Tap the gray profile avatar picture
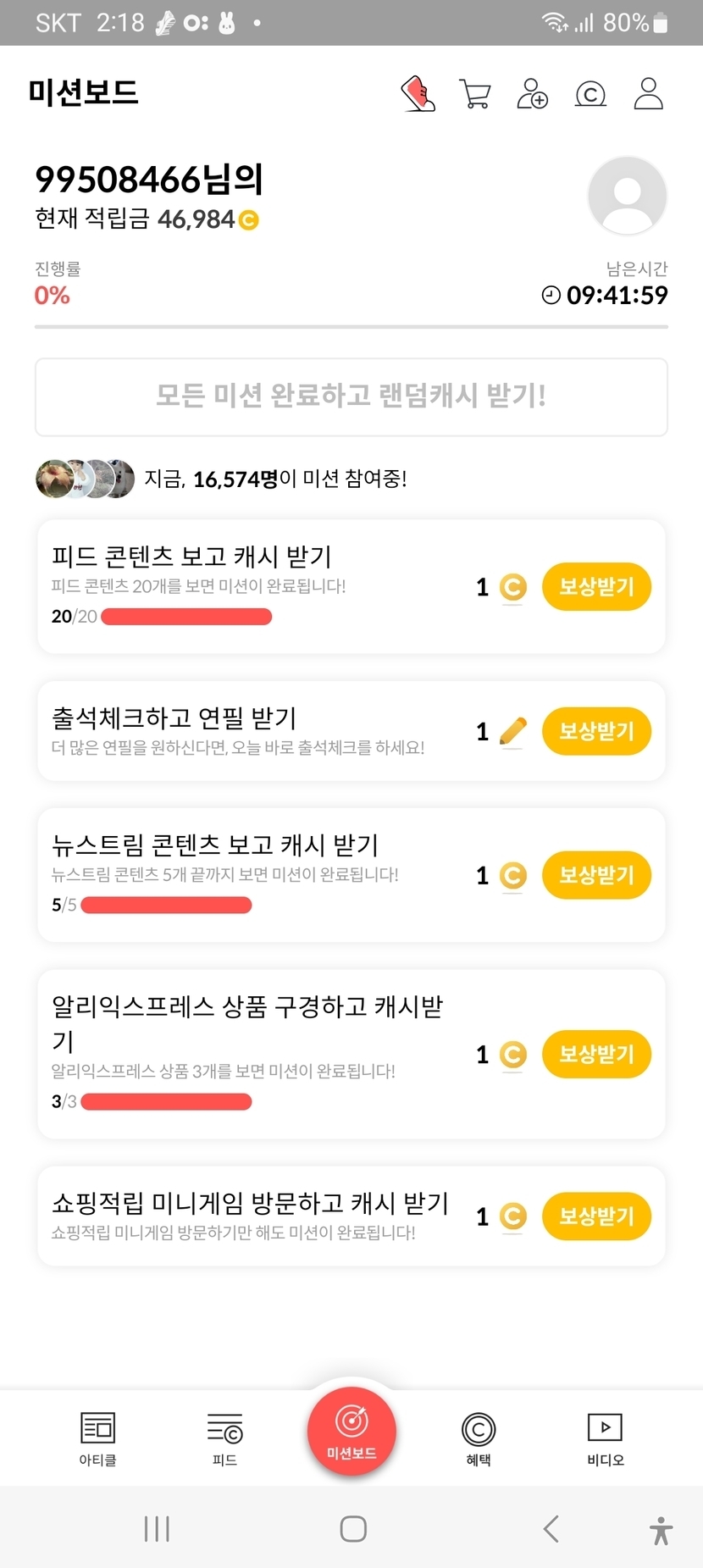703x1568 pixels. 628,196
